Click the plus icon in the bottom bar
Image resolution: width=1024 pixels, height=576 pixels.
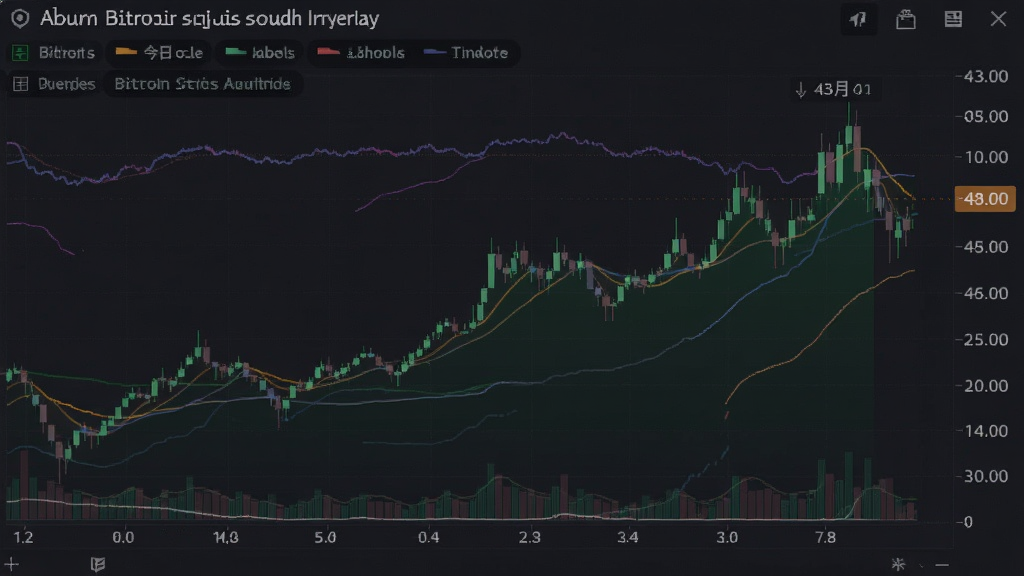[x=11, y=564]
